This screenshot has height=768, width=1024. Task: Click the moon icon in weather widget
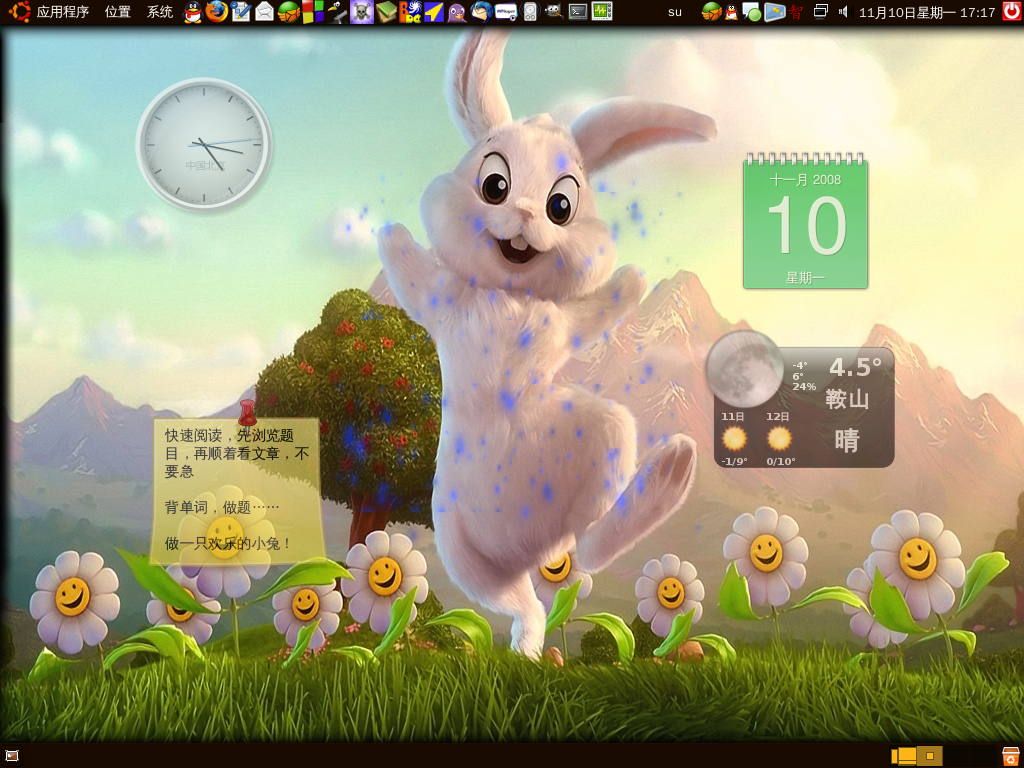coord(744,370)
